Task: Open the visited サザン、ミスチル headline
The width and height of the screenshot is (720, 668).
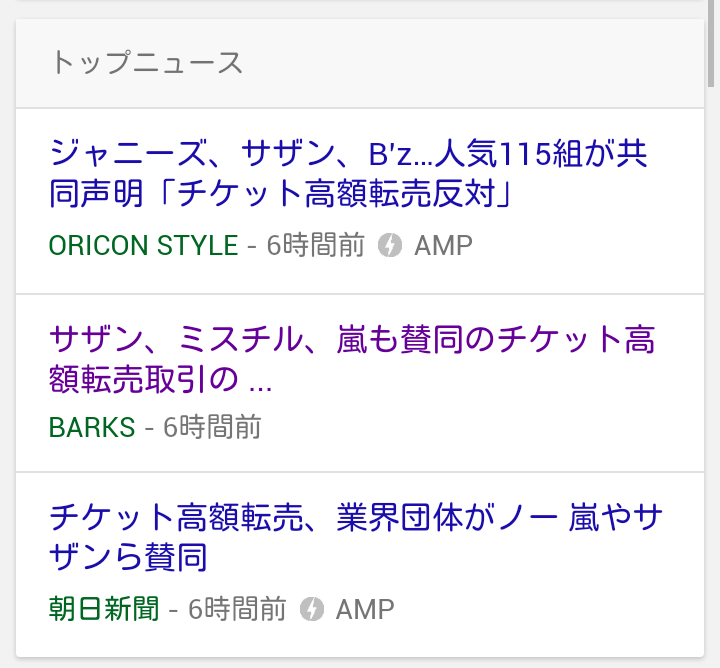Action: click(x=351, y=340)
